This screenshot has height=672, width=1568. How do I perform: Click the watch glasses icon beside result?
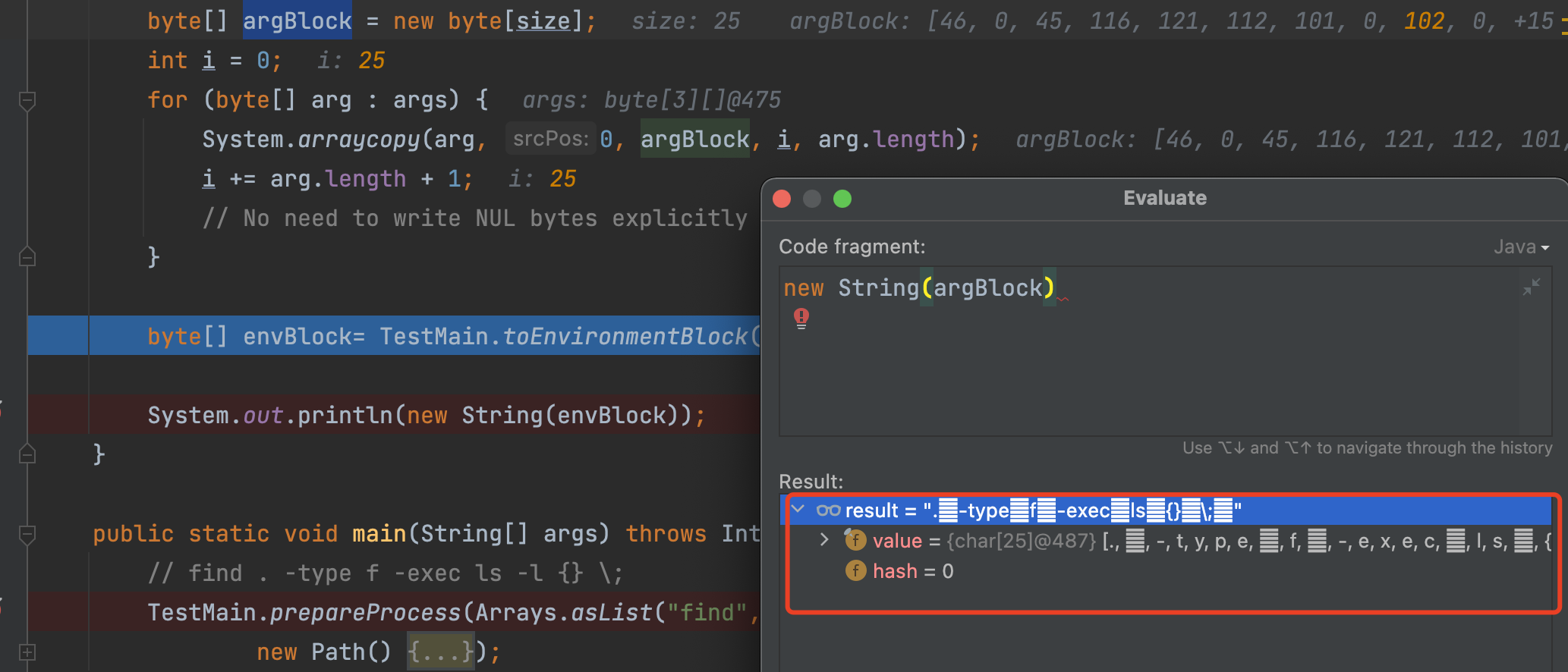tap(828, 510)
